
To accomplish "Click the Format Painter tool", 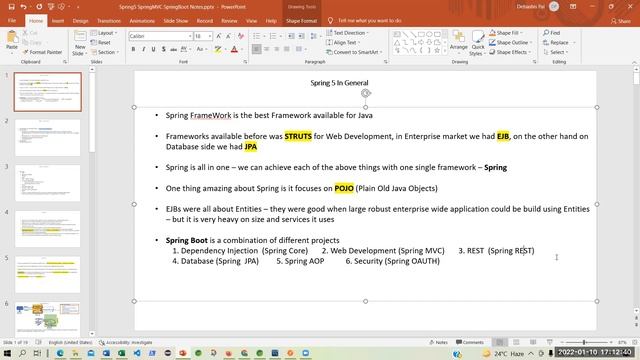I will (42, 52).
